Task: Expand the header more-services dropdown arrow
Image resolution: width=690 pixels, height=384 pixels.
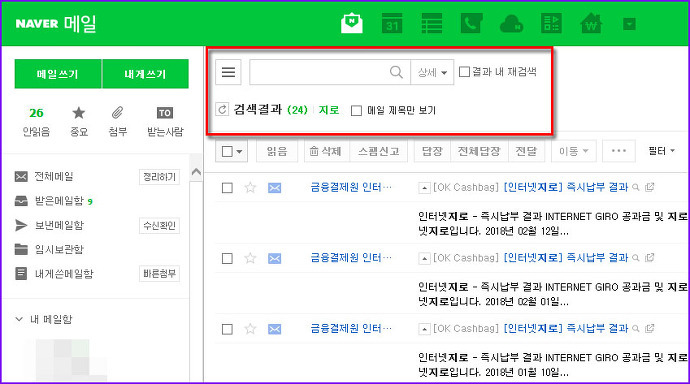Action: point(629,24)
